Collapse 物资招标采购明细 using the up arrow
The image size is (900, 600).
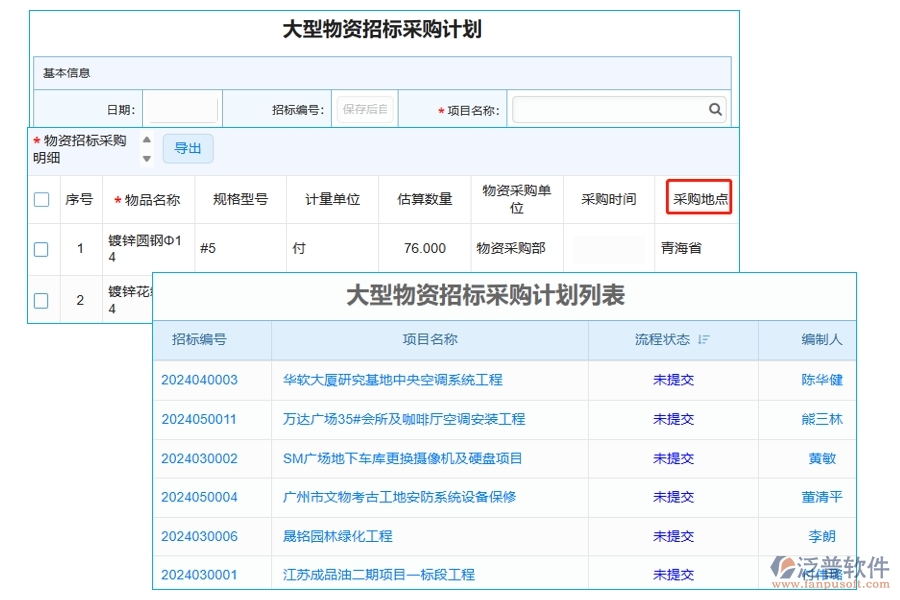[146, 140]
